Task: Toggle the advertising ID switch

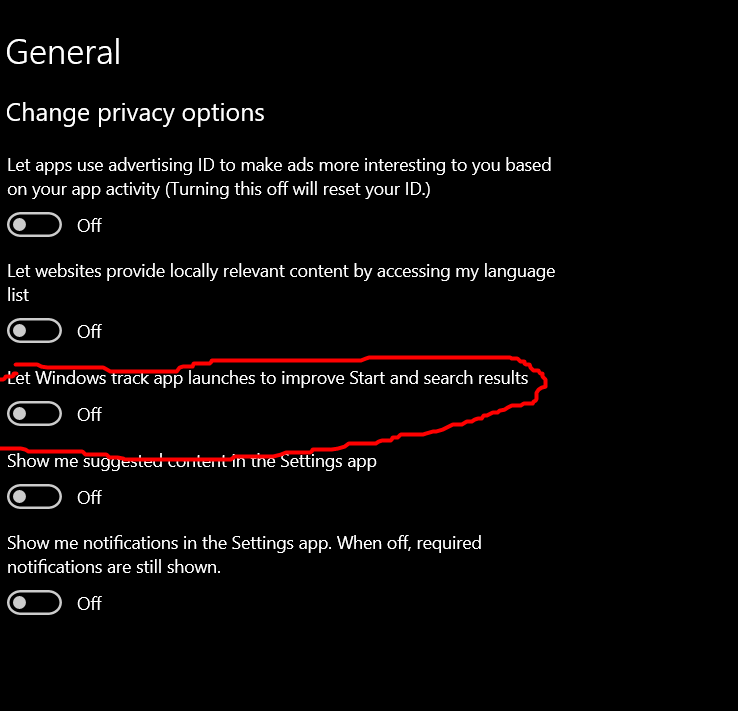Action: [34, 225]
